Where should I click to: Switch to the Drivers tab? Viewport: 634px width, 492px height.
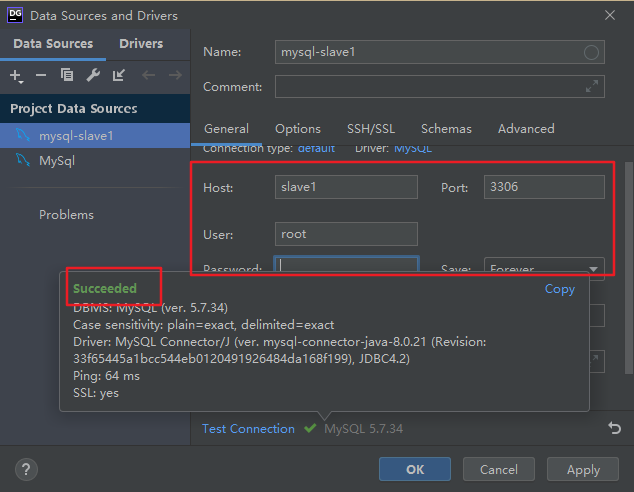point(141,44)
